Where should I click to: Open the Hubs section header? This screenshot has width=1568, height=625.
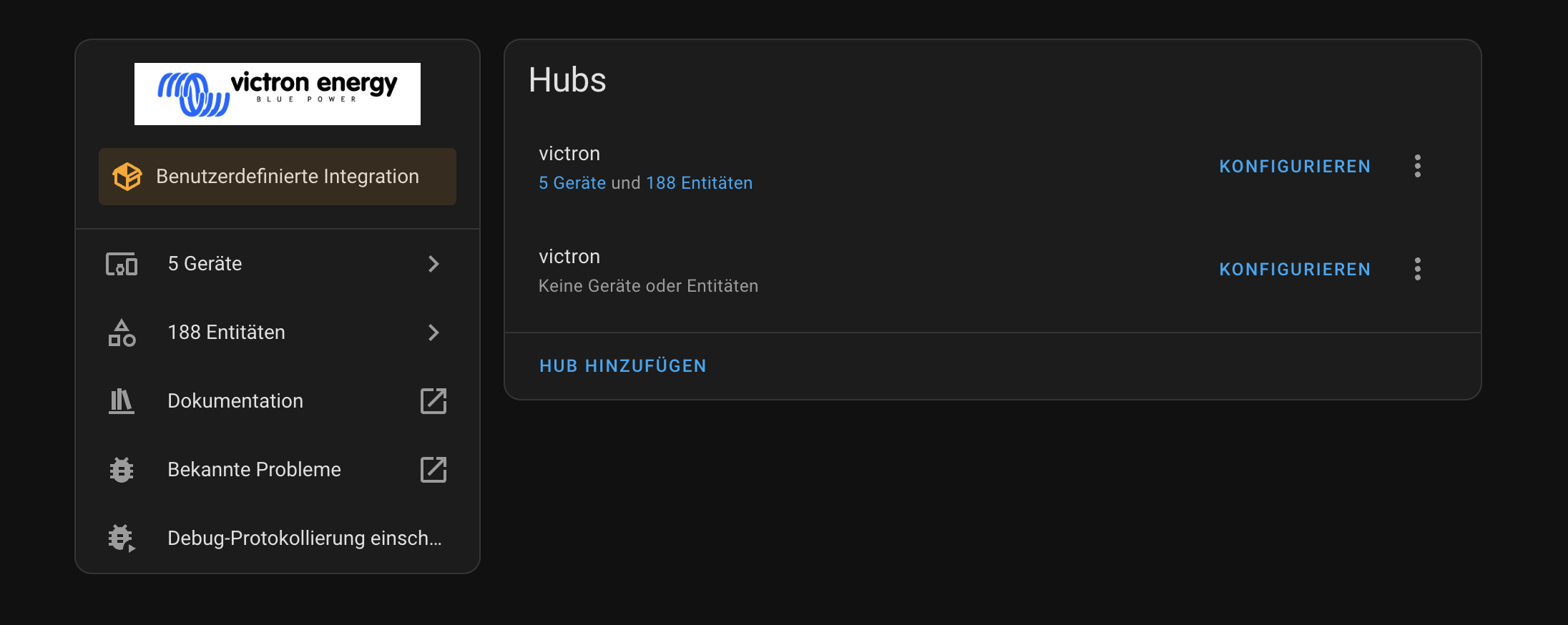[567, 79]
